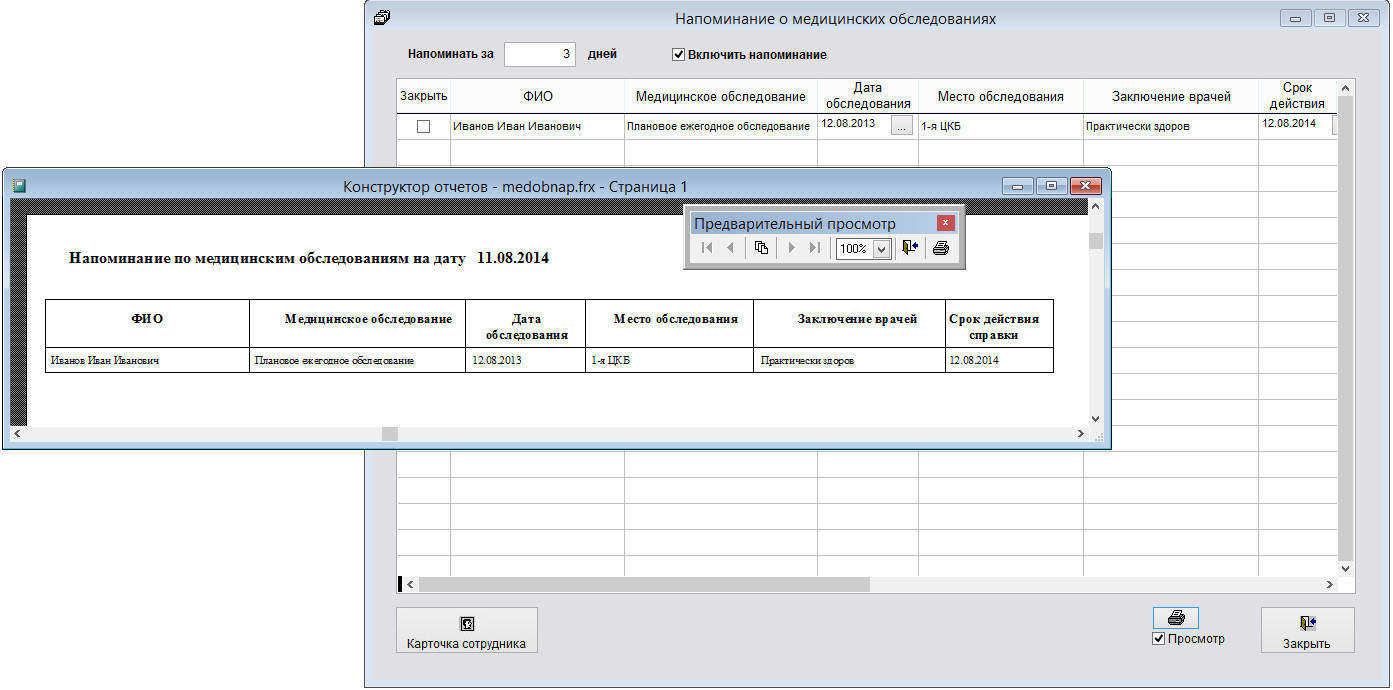Open Карточка сотрудника
The width and height of the screenshot is (1393, 690).
tap(466, 631)
